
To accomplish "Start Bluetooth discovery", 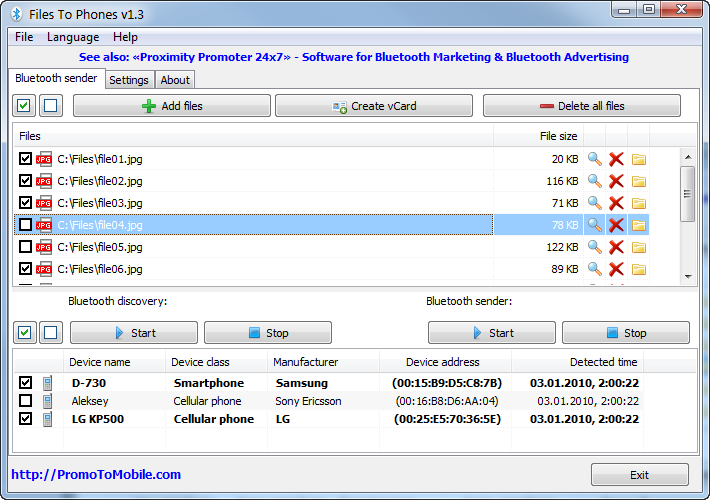I will click(x=134, y=333).
